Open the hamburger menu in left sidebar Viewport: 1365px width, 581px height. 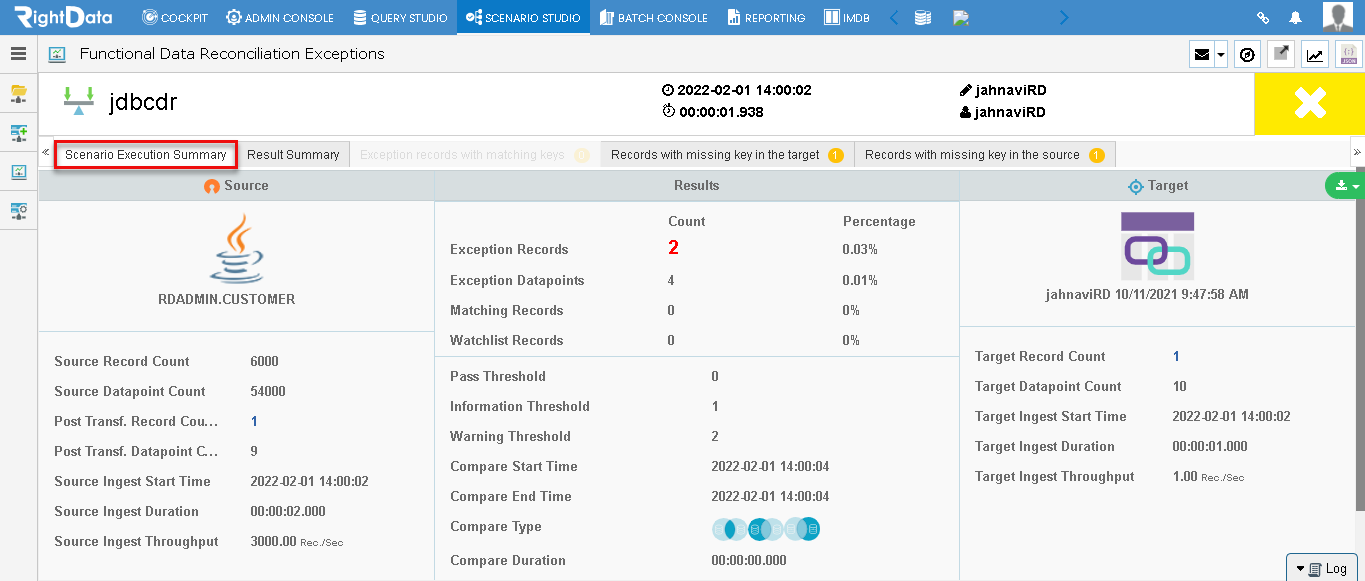coord(18,54)
